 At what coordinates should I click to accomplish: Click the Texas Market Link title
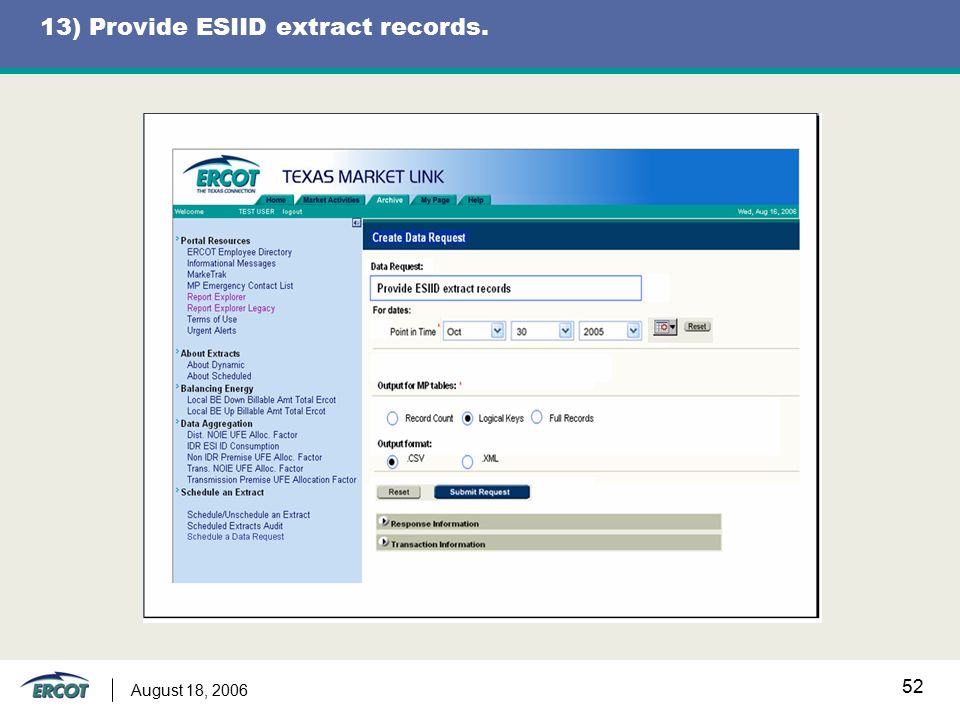[x=363, y=177]
